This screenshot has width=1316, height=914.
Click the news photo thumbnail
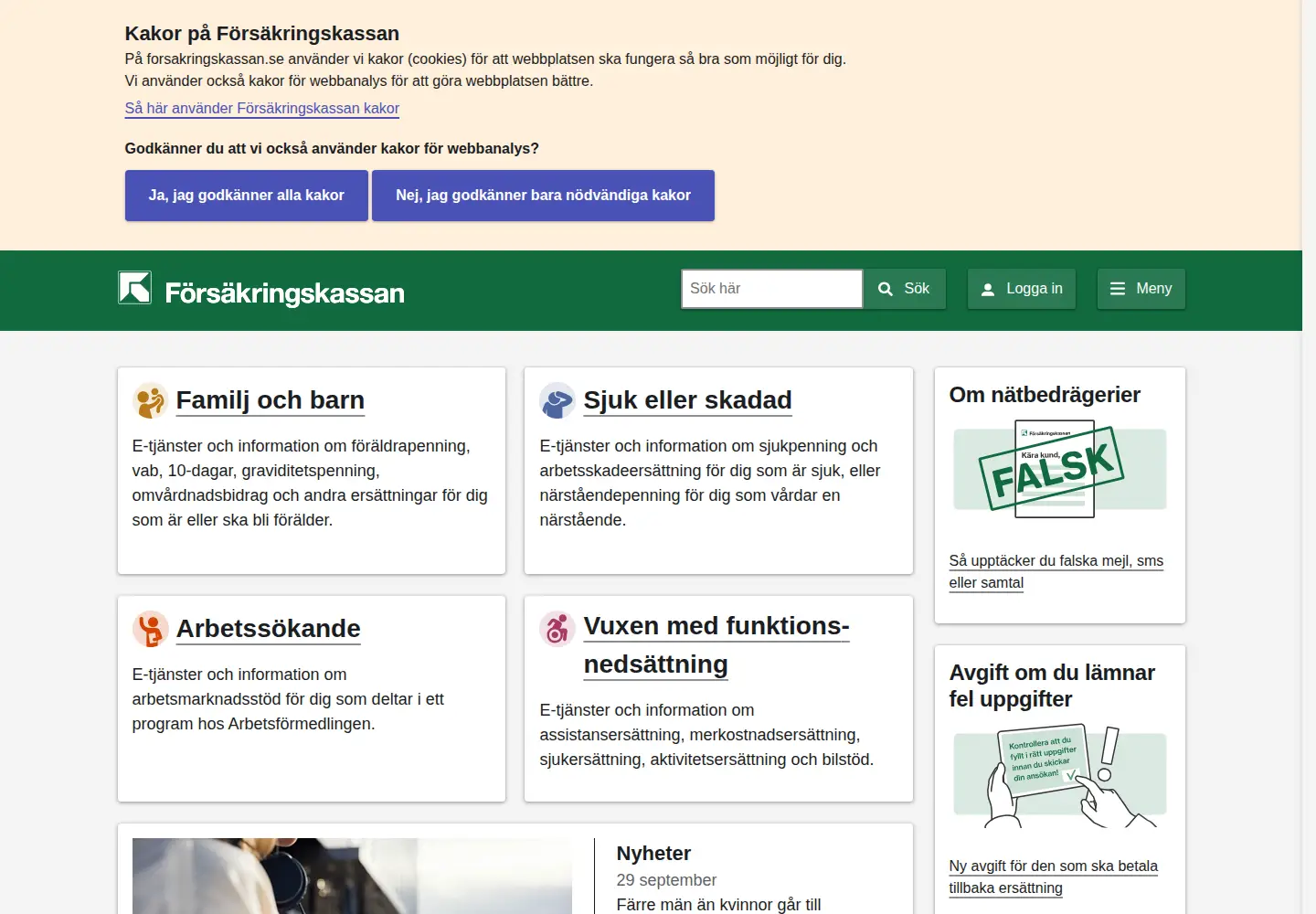point(352,876)
